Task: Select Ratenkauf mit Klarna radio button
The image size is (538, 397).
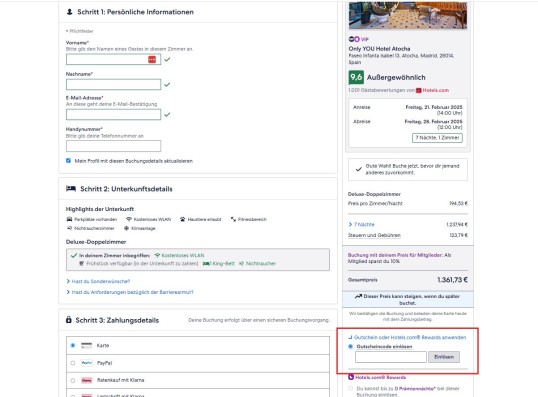Action: (x=73, y=380)
